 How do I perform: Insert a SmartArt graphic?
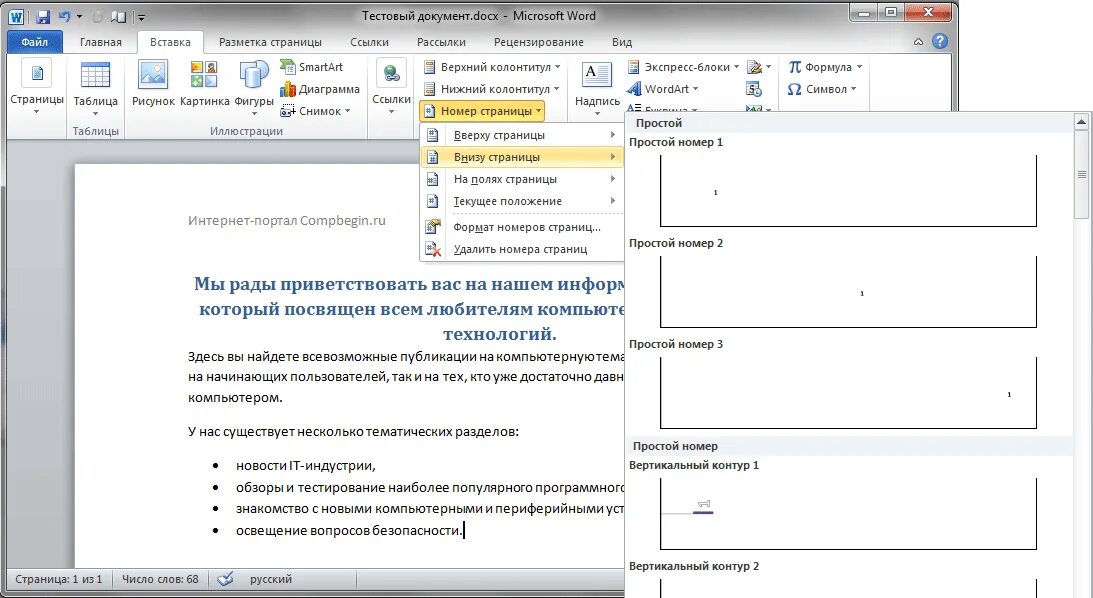pos(312,67)
